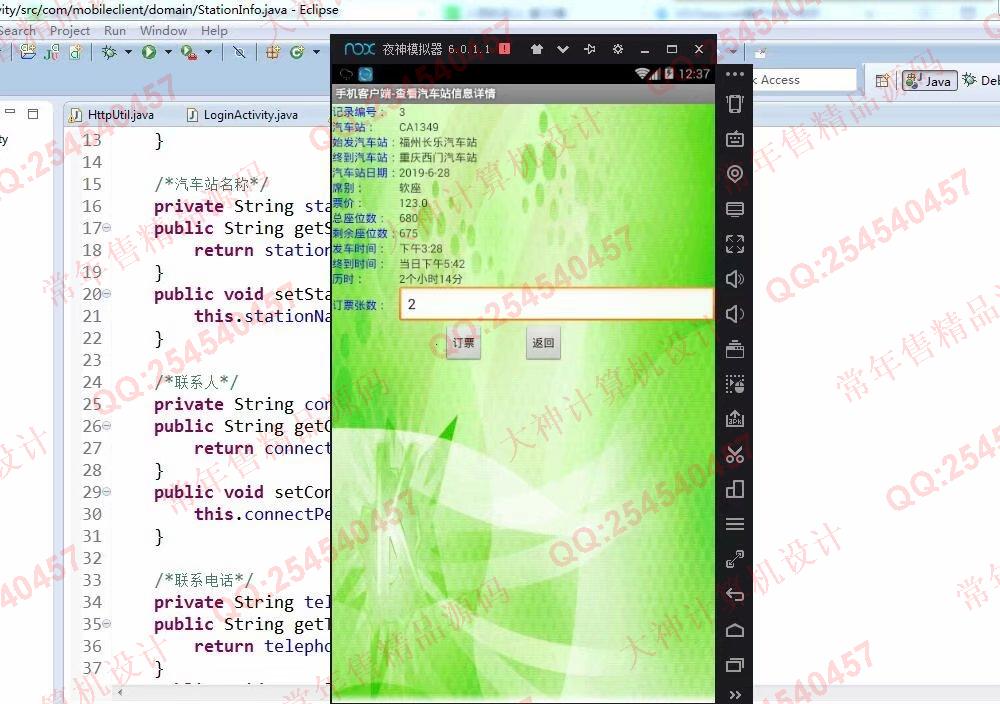Click the departure station text 福州长乐汽车站
Image resolution: width=1000 pixels, height=704 pixels.
tap(438, 142)
